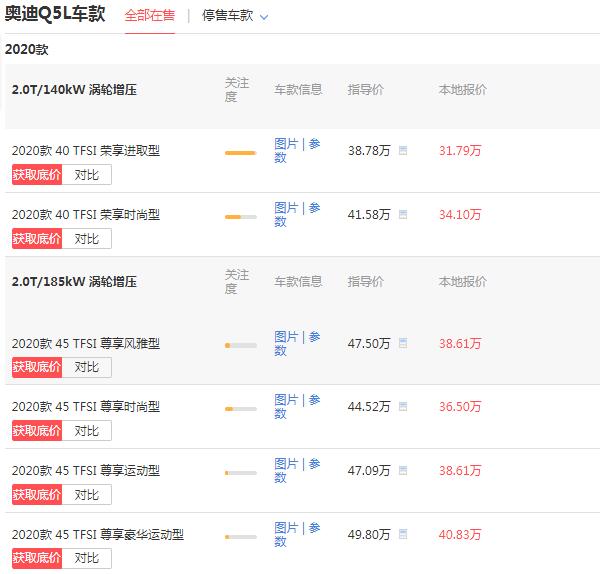600x574 pixels.
Task: Open 参数 link for 40 TFSI 荣享进取型
Action: coord(314,144)
